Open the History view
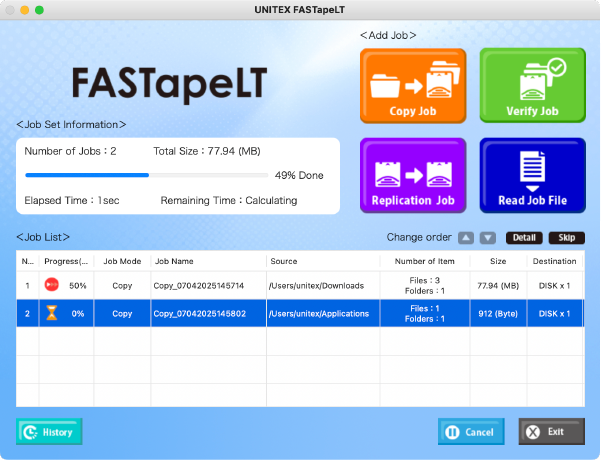Viewport: 601px width, 460px height. click(49, 432)
